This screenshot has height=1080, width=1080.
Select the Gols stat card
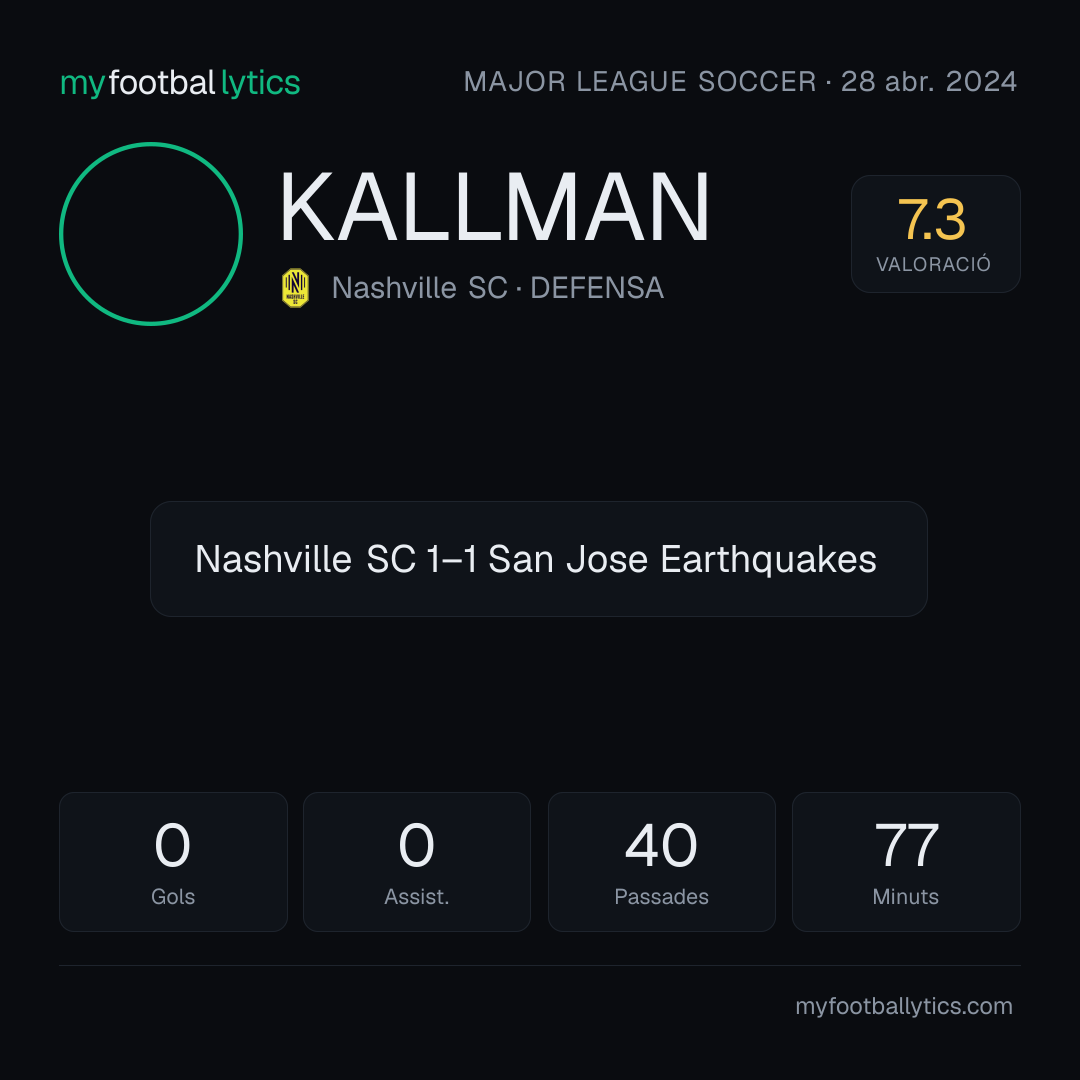click(173, 862)
